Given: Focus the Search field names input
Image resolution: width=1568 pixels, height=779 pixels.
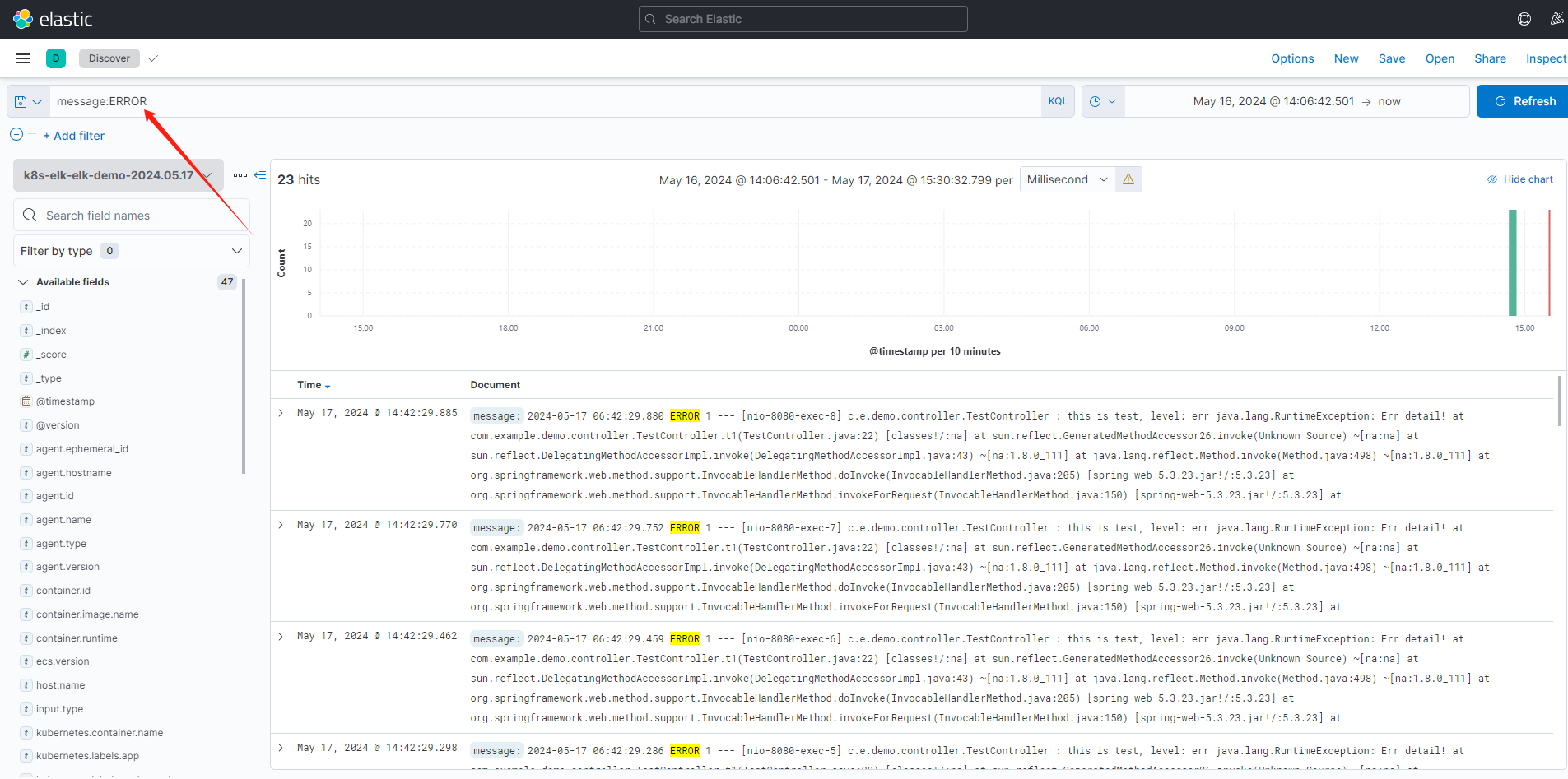Looking at the screenshot, I should click(132, 215).
